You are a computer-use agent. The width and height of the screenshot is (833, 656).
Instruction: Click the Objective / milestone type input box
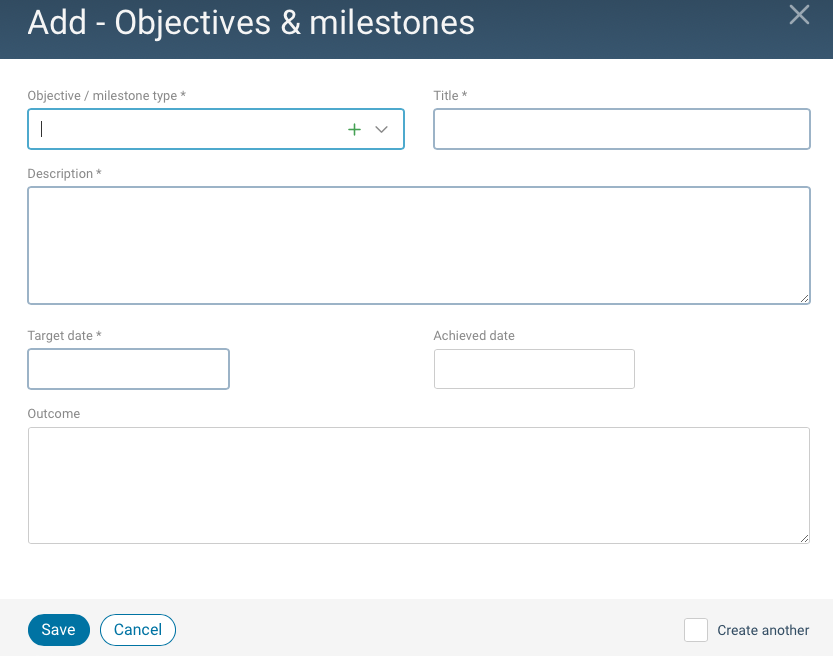tap(180, 129)
